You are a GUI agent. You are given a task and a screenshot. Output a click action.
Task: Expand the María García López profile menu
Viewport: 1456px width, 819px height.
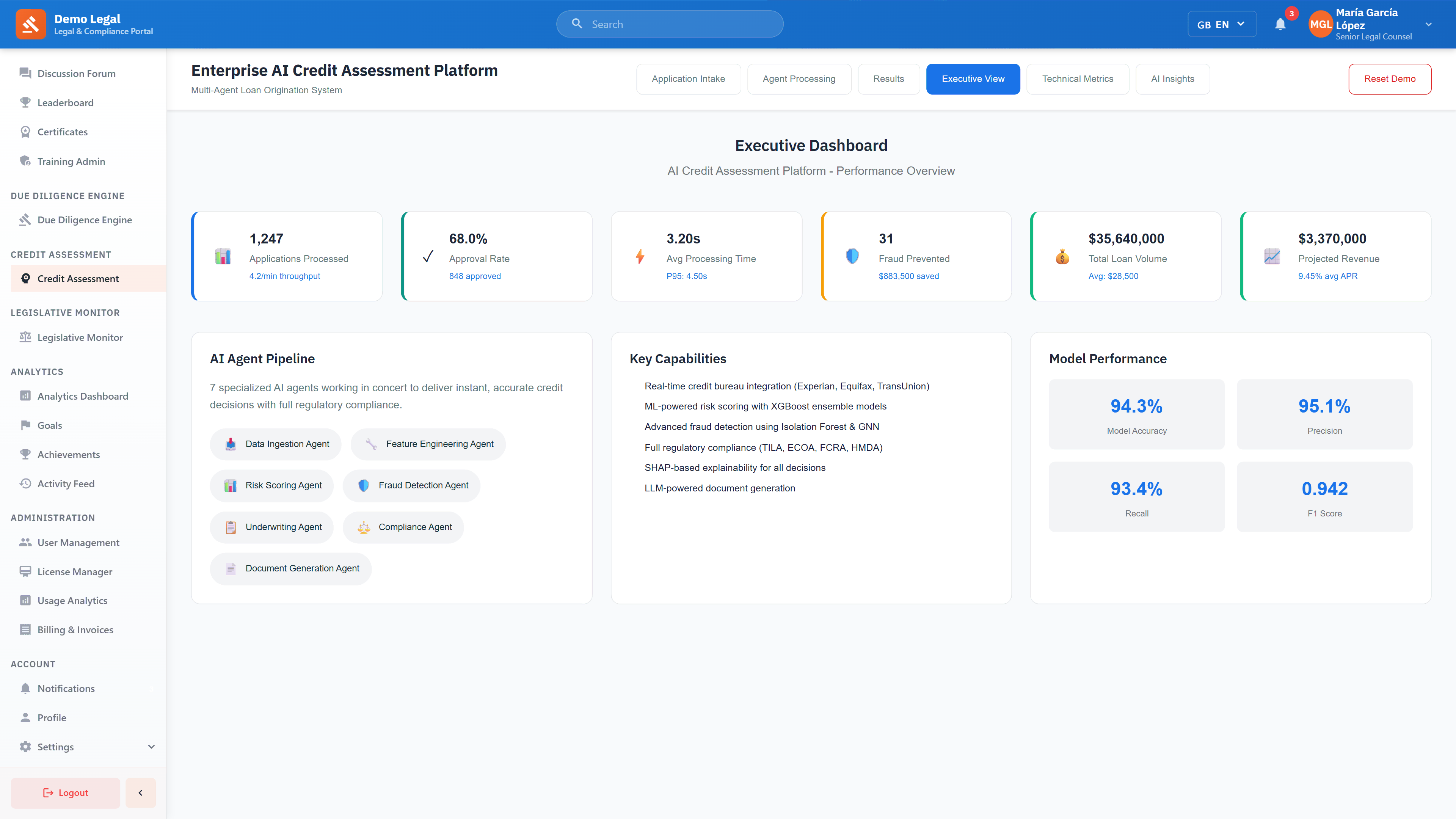coord(1428,24)
